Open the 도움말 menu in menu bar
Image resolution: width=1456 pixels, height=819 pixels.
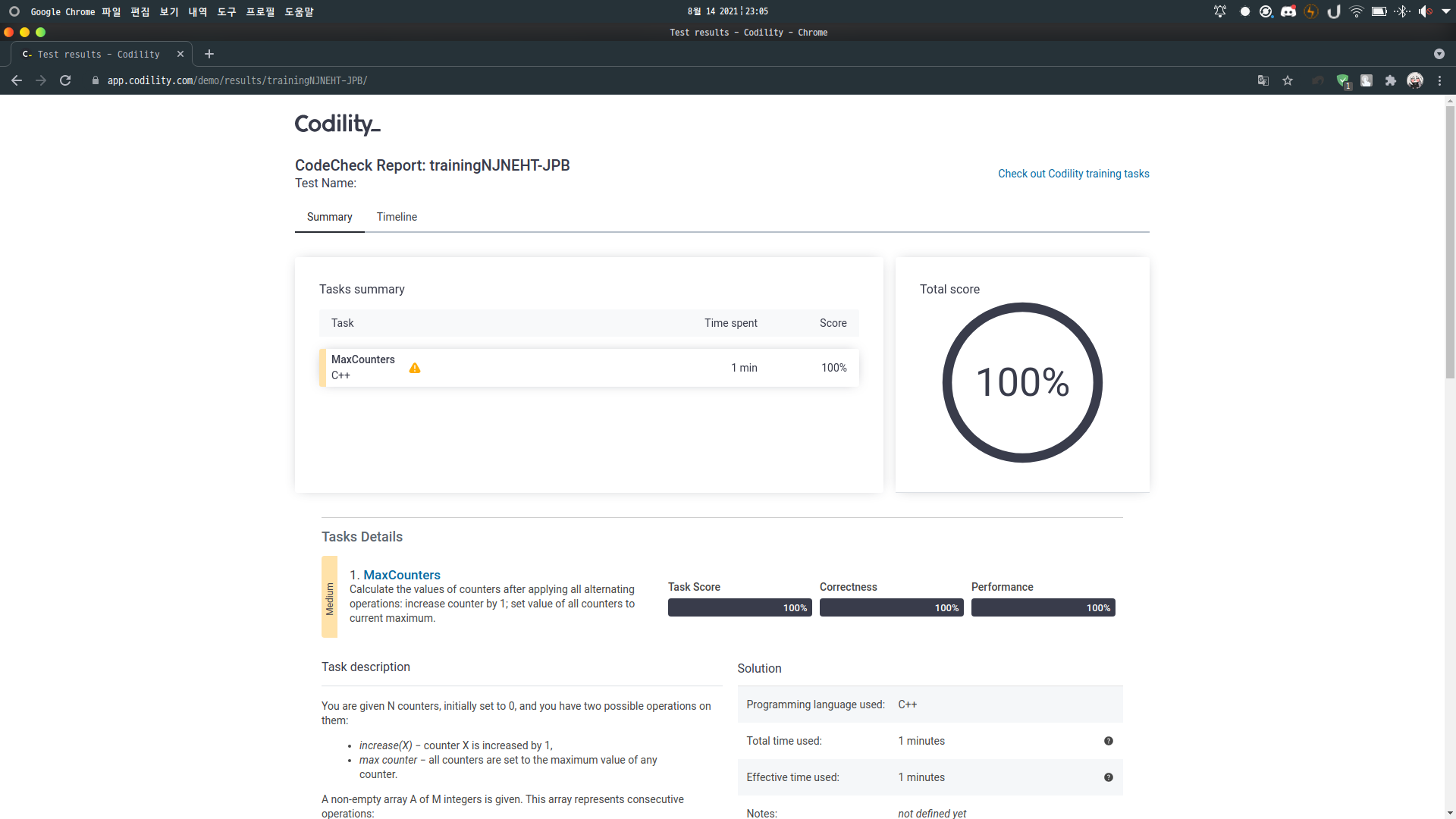(299, 11)
